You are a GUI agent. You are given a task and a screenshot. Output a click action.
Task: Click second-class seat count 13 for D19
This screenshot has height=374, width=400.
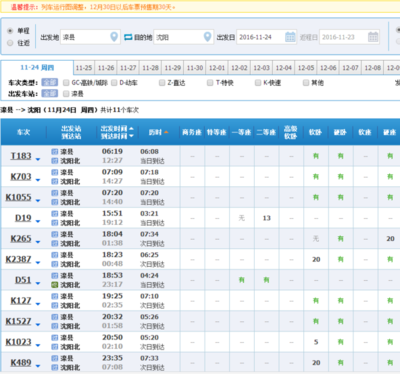(267, 218)
